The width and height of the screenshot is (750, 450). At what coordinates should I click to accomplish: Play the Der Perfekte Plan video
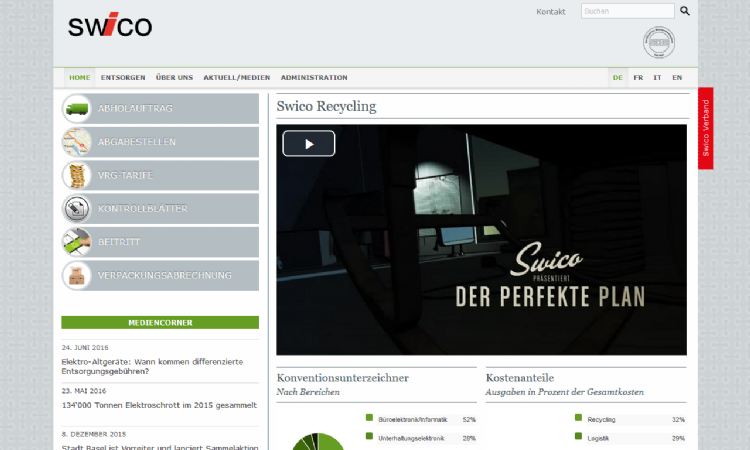[x=308, y=143]
